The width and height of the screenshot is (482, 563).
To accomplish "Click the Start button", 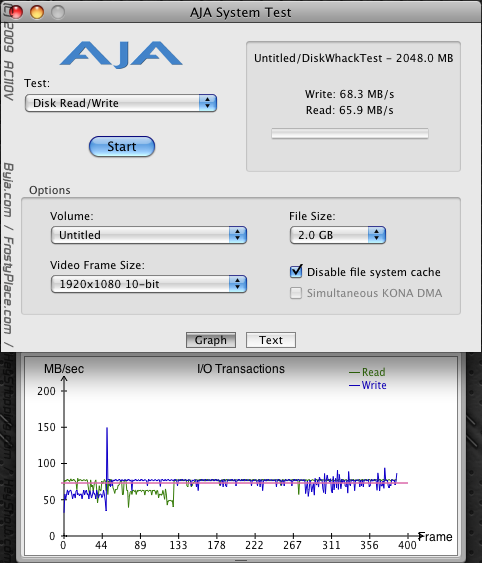I will 122,146.
